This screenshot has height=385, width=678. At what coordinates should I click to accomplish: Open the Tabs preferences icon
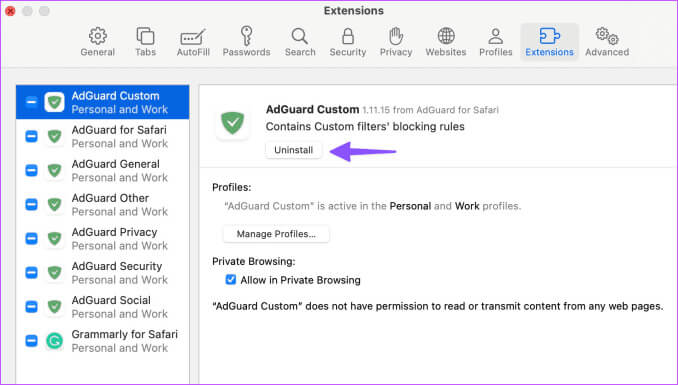(x=145, y=36)
